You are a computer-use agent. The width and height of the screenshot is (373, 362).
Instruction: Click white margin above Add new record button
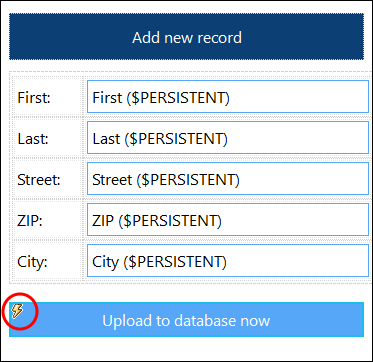tap(186, 7)
